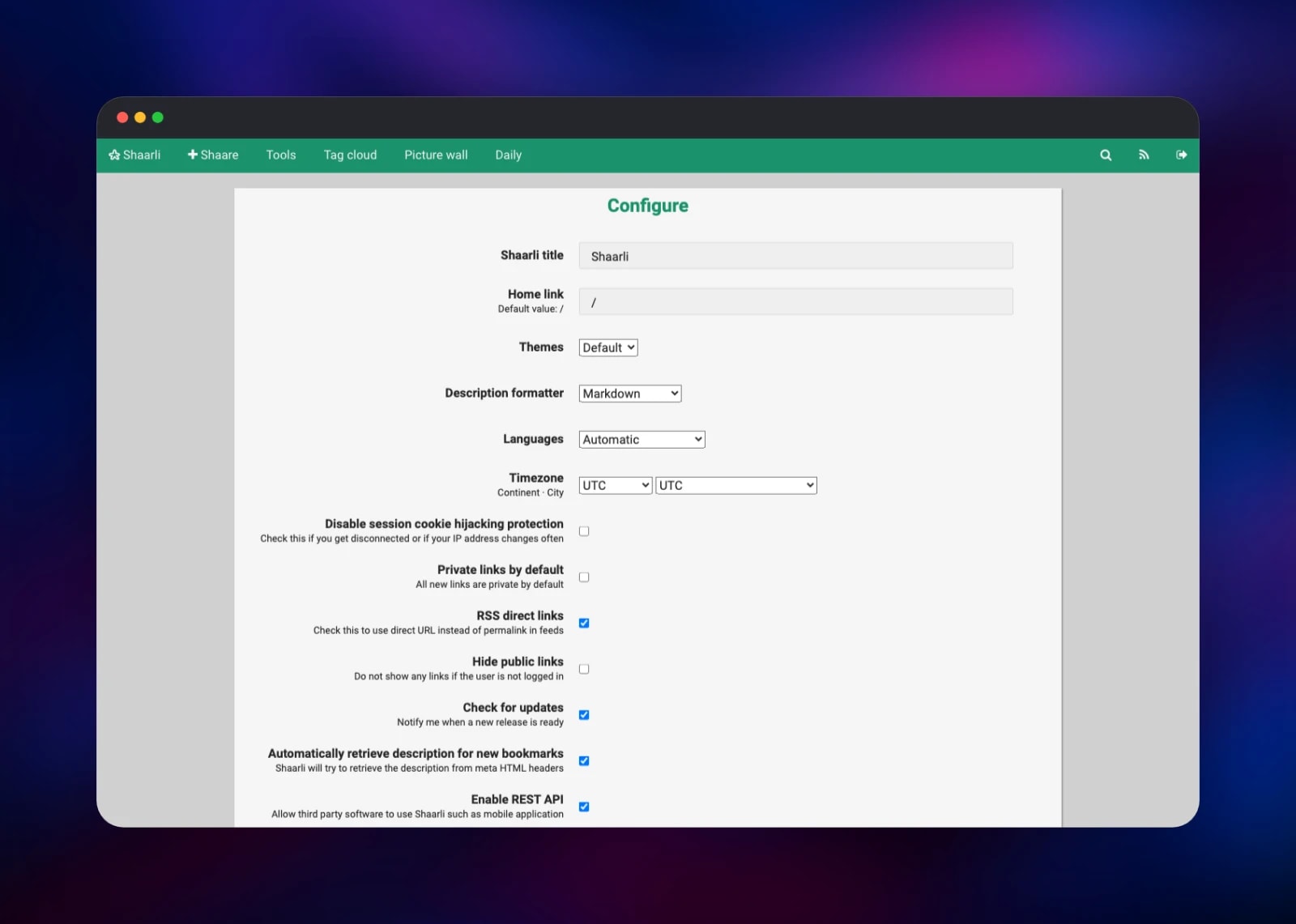1296x924 pixels.
Task: Open the Daily page
Action: pyautogui.click(x=509, y=155)
